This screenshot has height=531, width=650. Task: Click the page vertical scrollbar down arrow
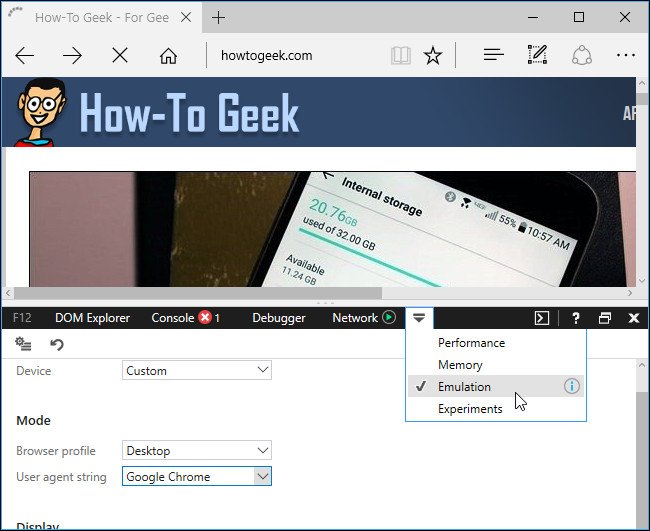[642, 281]
